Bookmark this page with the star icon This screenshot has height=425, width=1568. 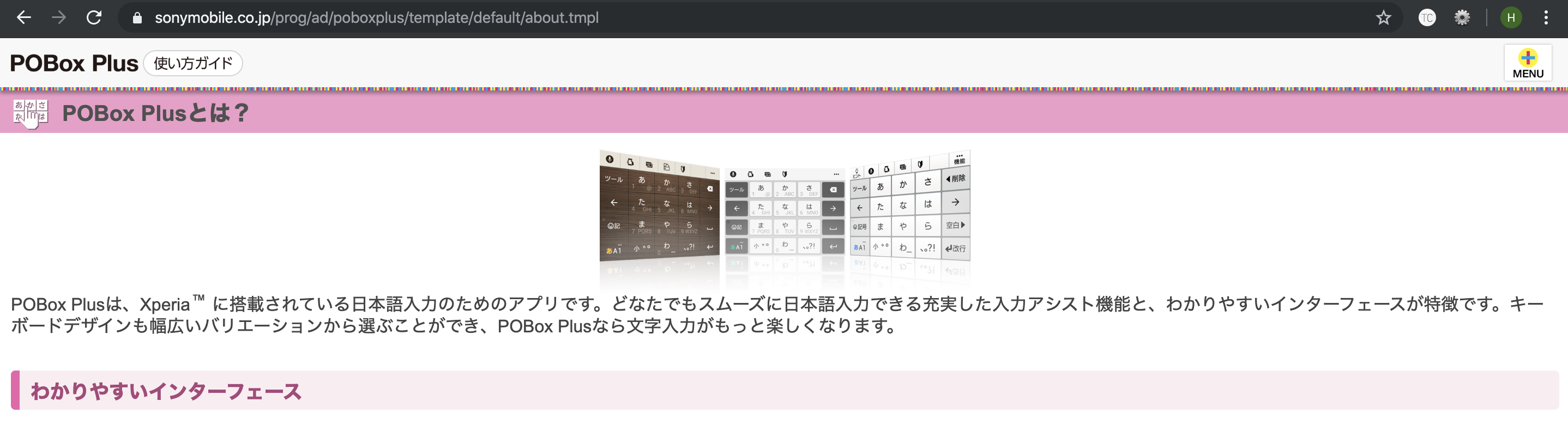tap(1384, 17)
